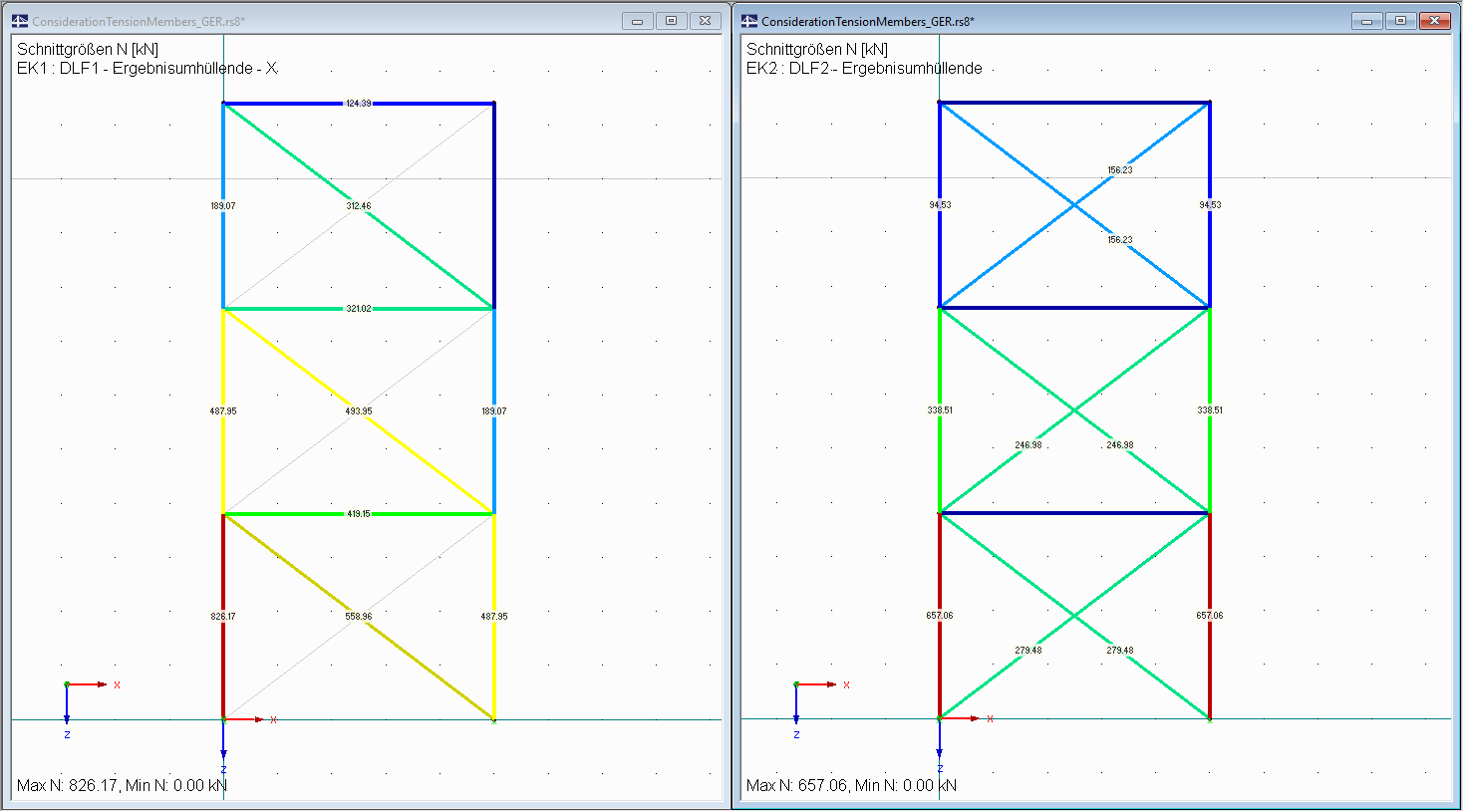This screenshot has width=1464, height=812.
Task: Click the green origin node of the left coordinate system
Action: tap(66, 684)
